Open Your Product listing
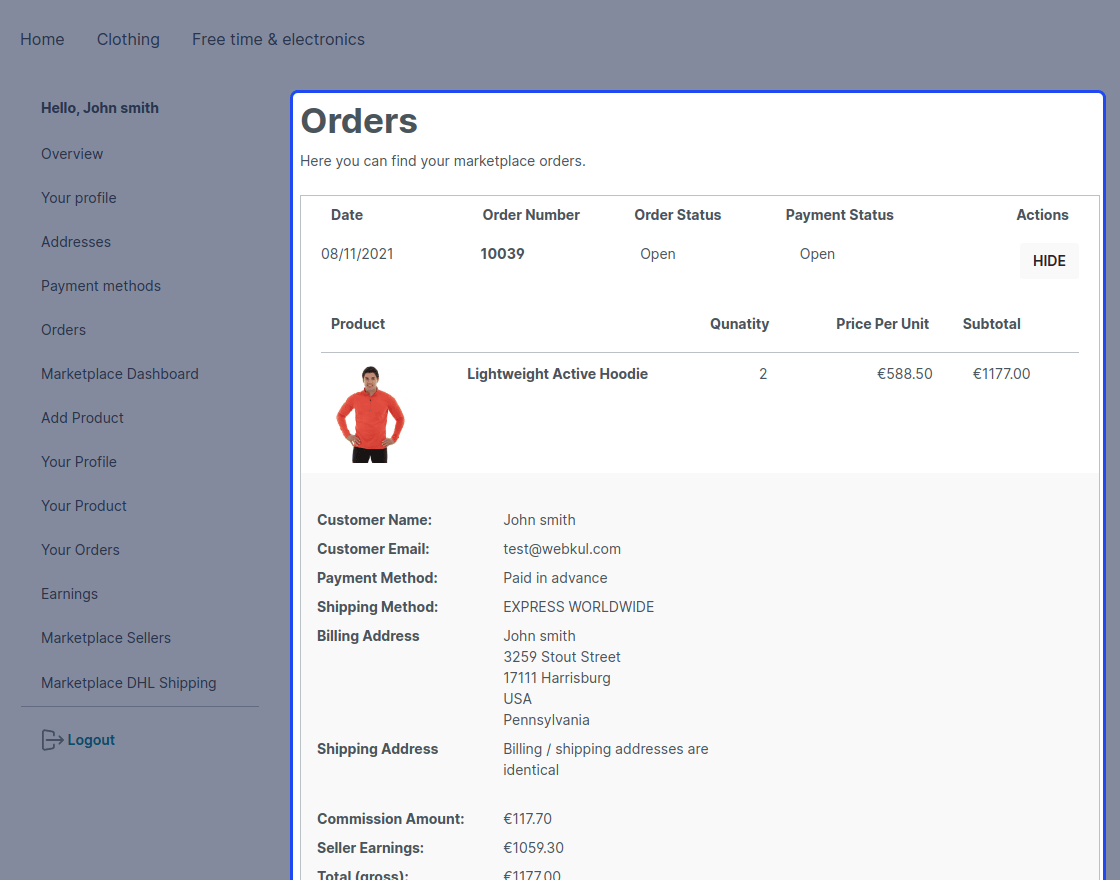Image resolution: width=1120 pixels, height=880 pixels. [x=84, y=506]
